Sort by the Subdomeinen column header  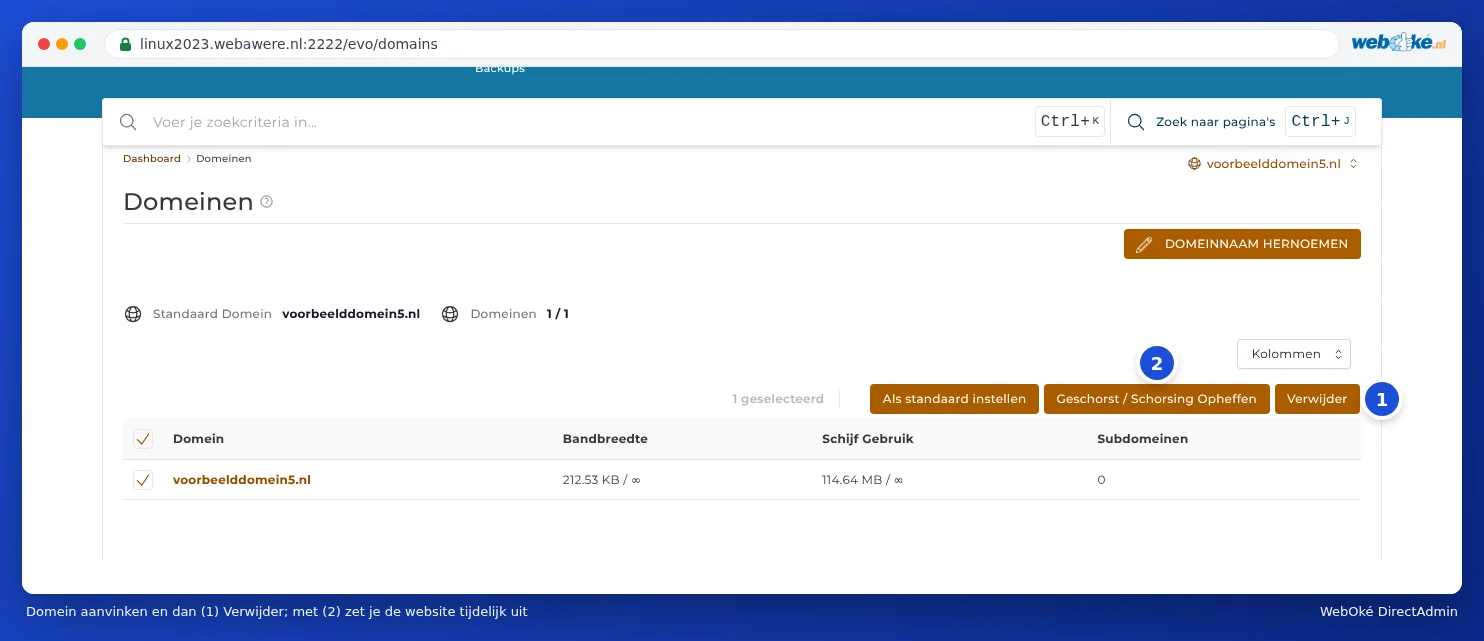[x=1142, y=439]
